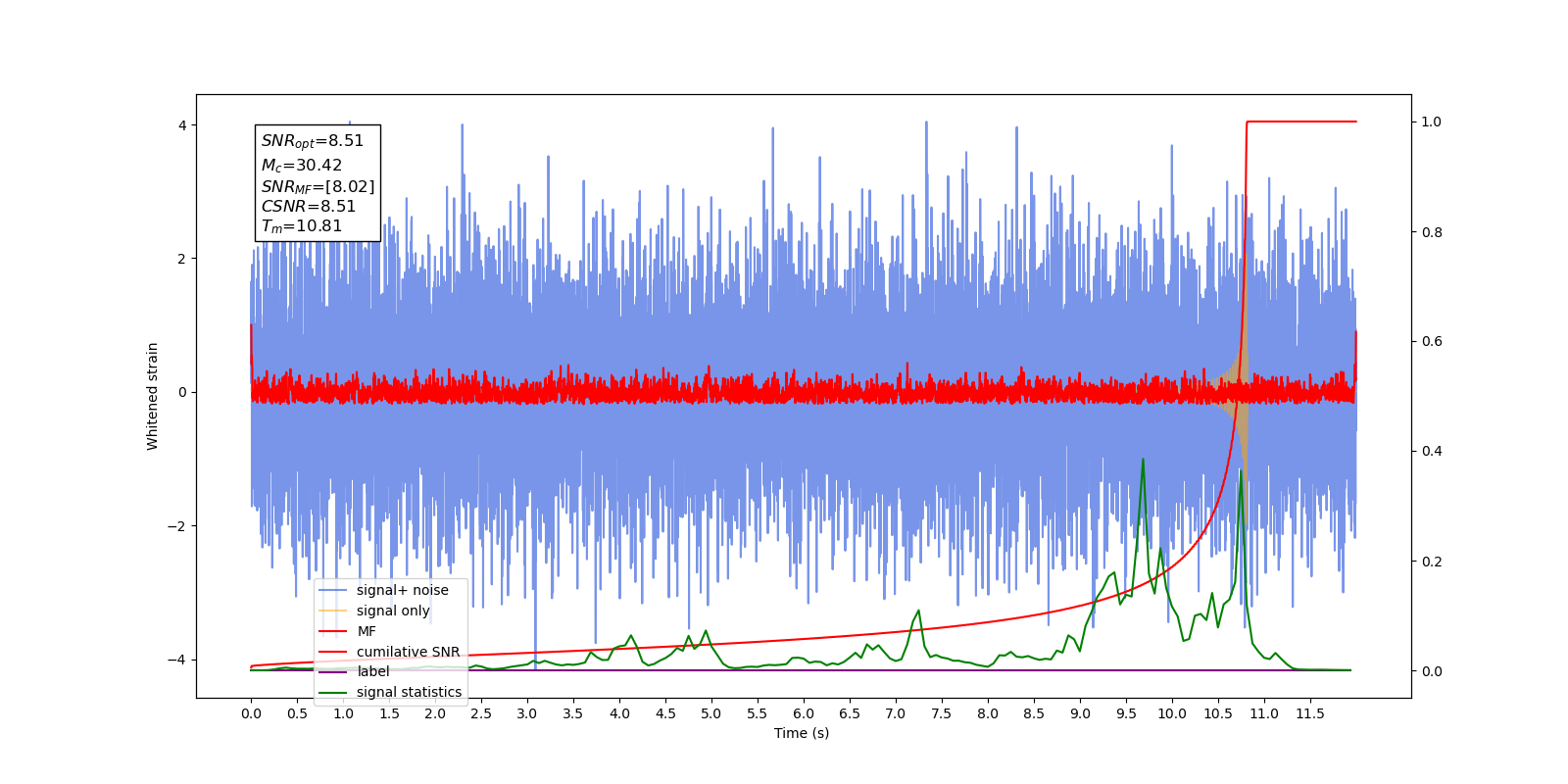Click the 4 tick on the whitened strain axis
Viewport: 1568px width, 784px height.
click(x=182, y=125)
